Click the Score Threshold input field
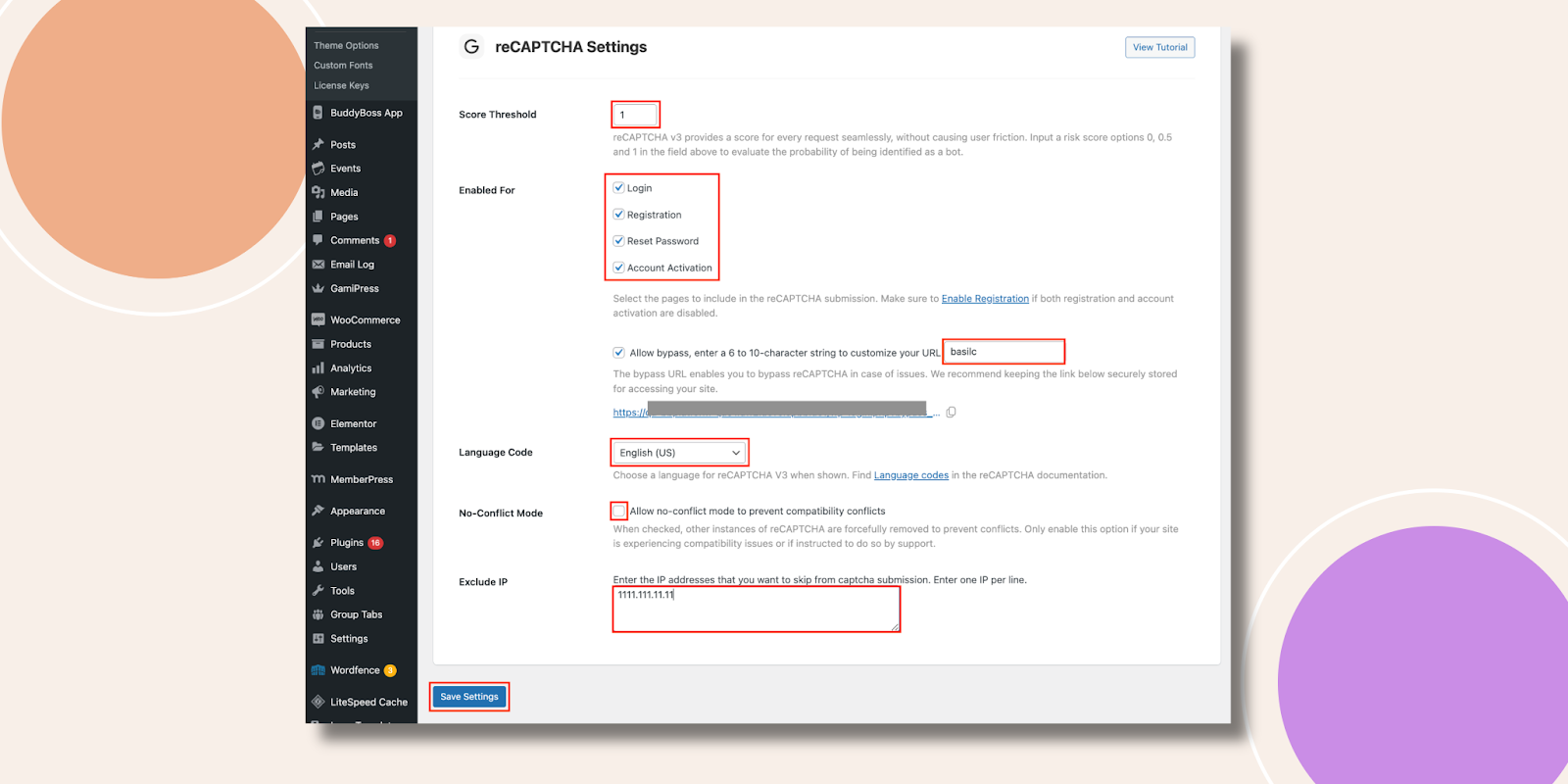1568x784 pixels. tap(635, 115)
